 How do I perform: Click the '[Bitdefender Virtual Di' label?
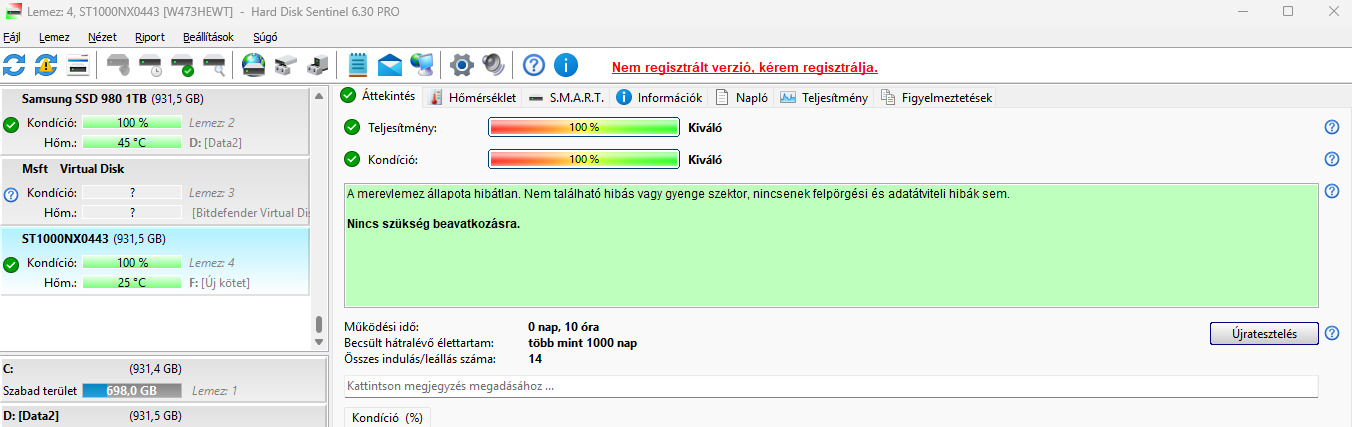point(251,212)
